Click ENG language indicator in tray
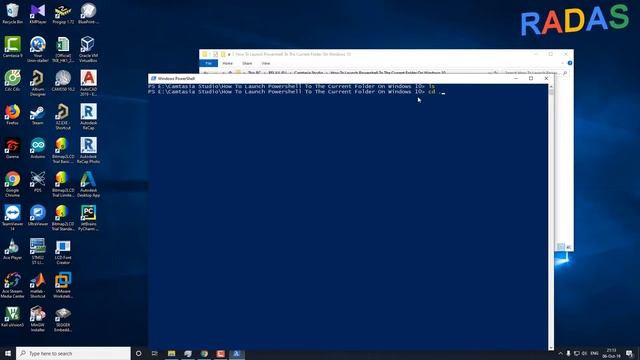Screen dimensions: 640x360 click(x=594, y=353)
